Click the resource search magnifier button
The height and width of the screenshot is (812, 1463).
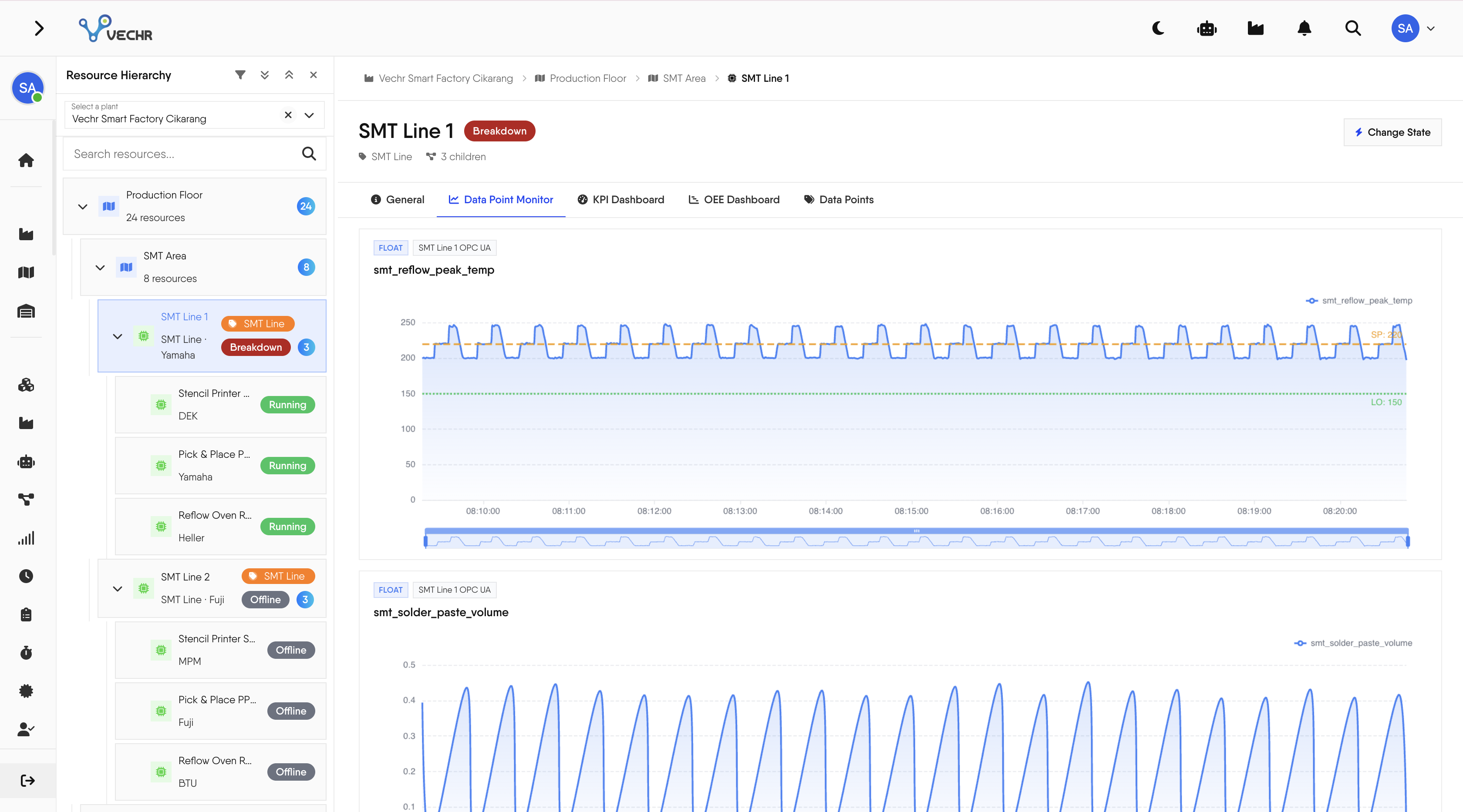pos(309,154)
